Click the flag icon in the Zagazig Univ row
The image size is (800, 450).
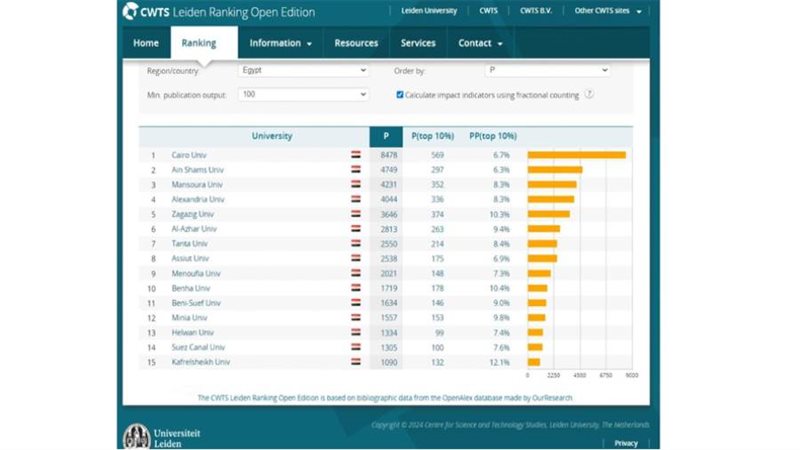[x=356, y=214]
